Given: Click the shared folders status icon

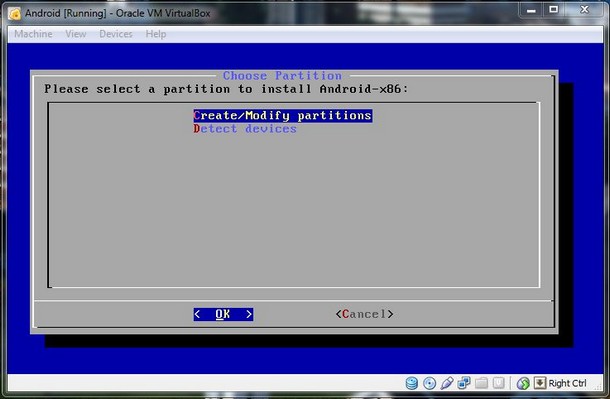Looking at the screenshot, I should tap(481, 383).
